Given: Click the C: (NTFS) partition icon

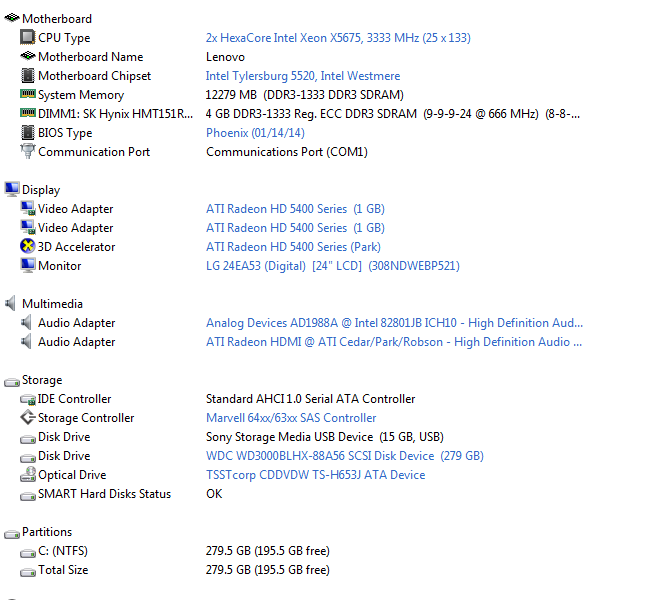Looking at the screenshot, I should tap(27, 553).
